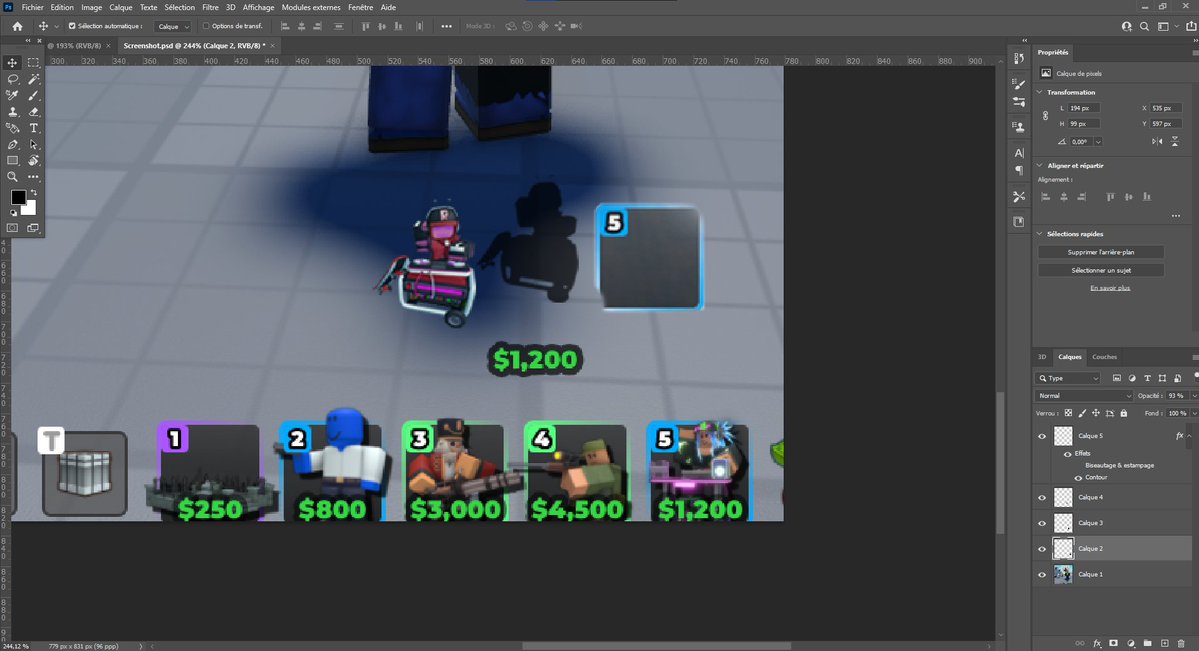Image resolution: width=1199 pixels, height=651 pixels.
Task: Select the Pen tool
Action: pyautogui.click(x=12, y=145)
